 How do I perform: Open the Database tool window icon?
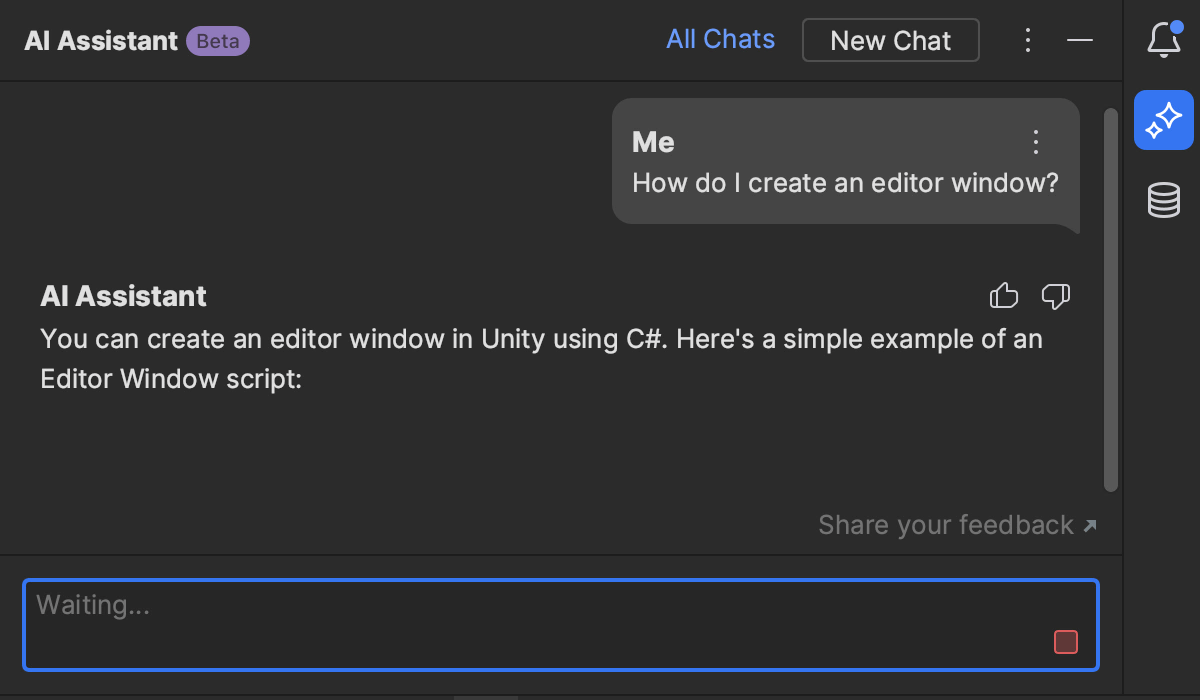[1163, 200]
